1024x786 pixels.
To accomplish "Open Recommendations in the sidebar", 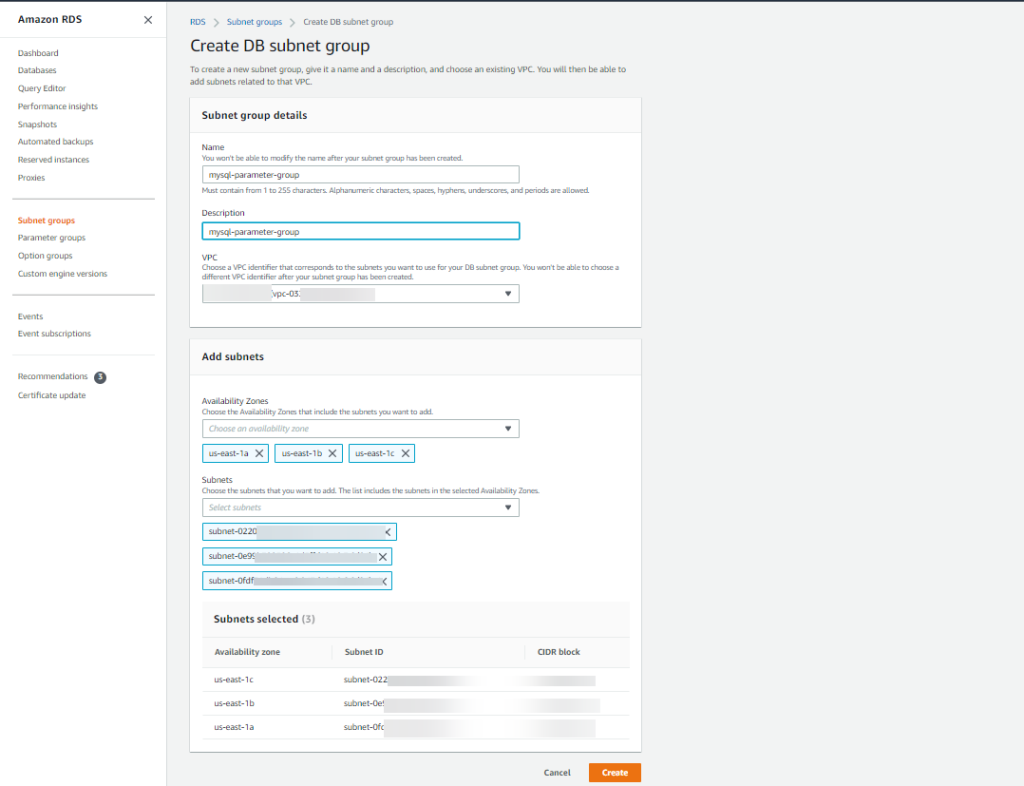I will (x=52, y=377).
